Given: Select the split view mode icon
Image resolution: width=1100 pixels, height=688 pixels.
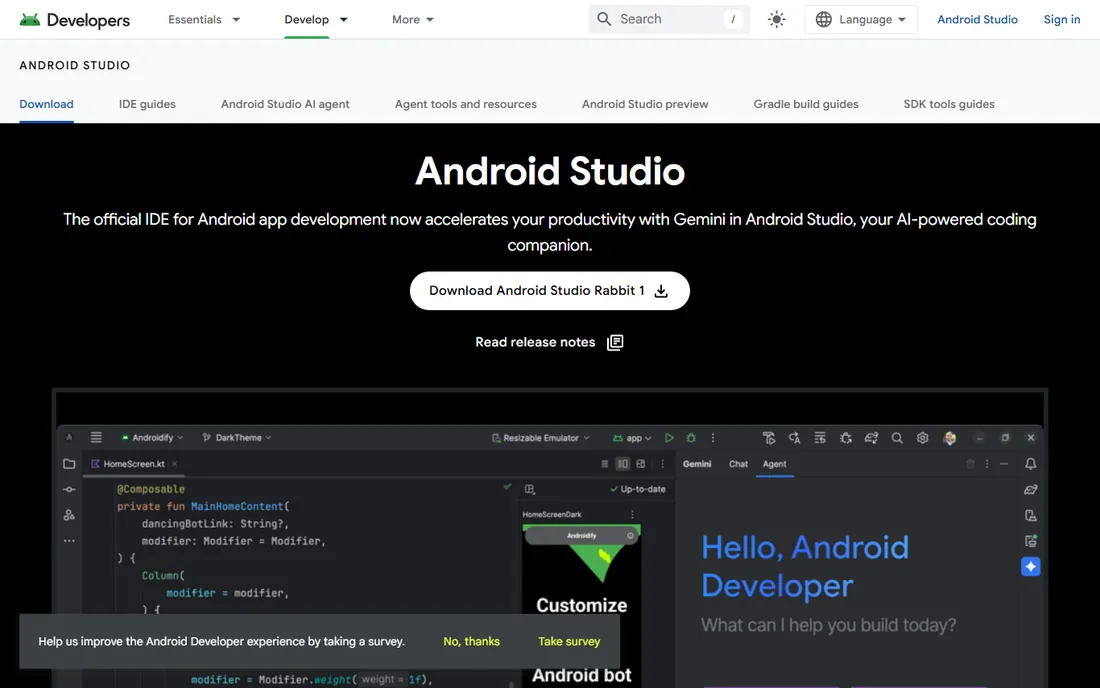Looking at the screenshot, I should 622,464.
